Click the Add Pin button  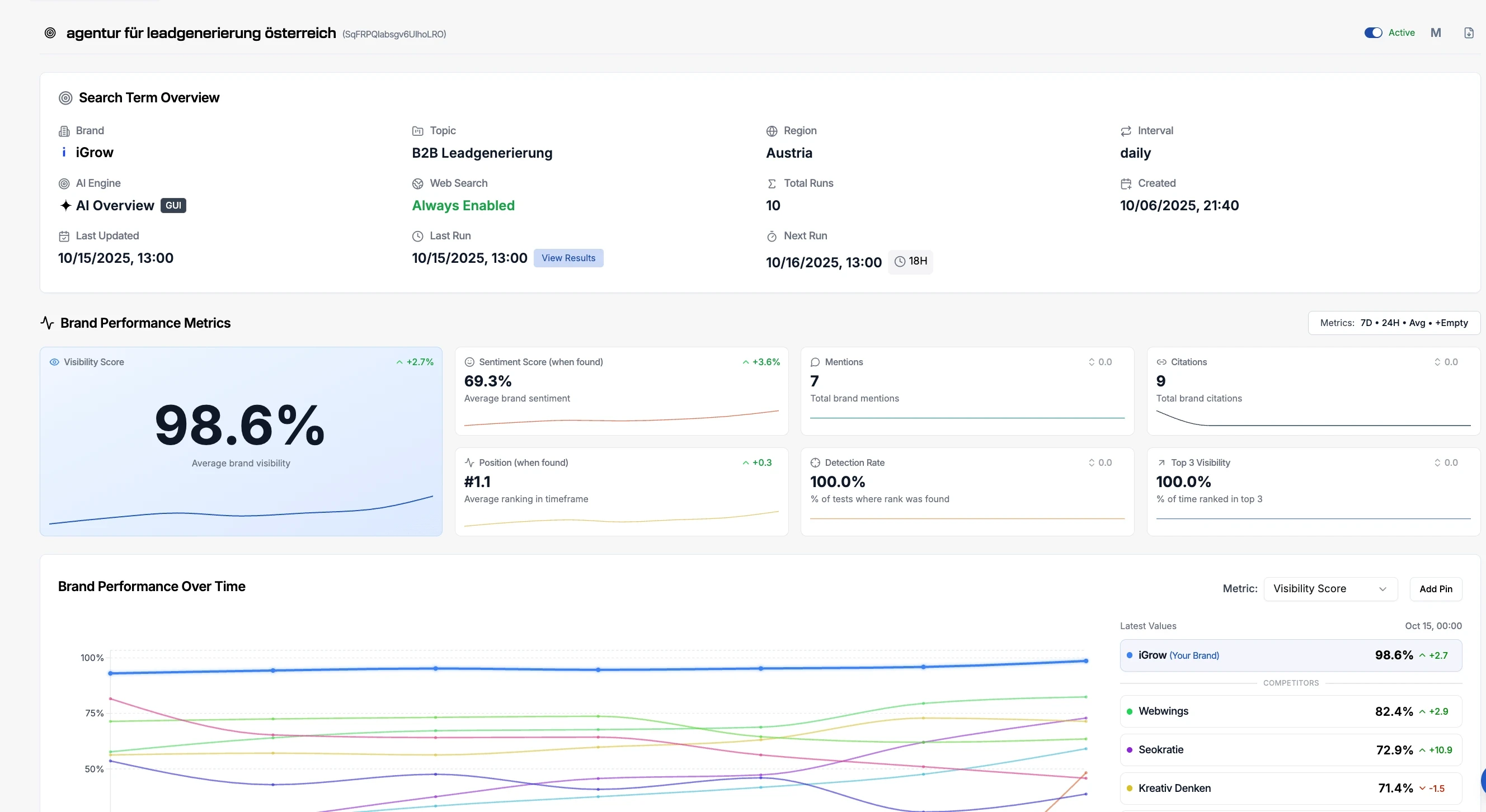[x=1436, y=588]
